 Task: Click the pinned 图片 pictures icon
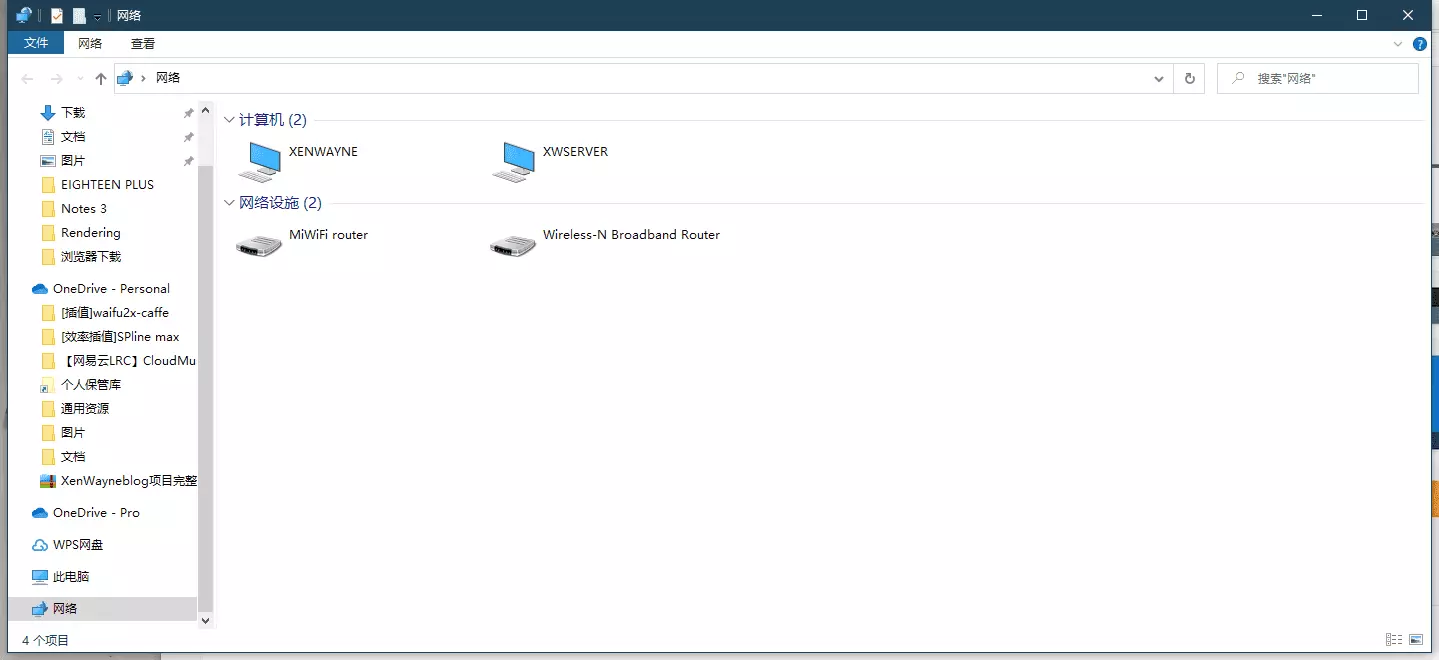coord(47,161)
